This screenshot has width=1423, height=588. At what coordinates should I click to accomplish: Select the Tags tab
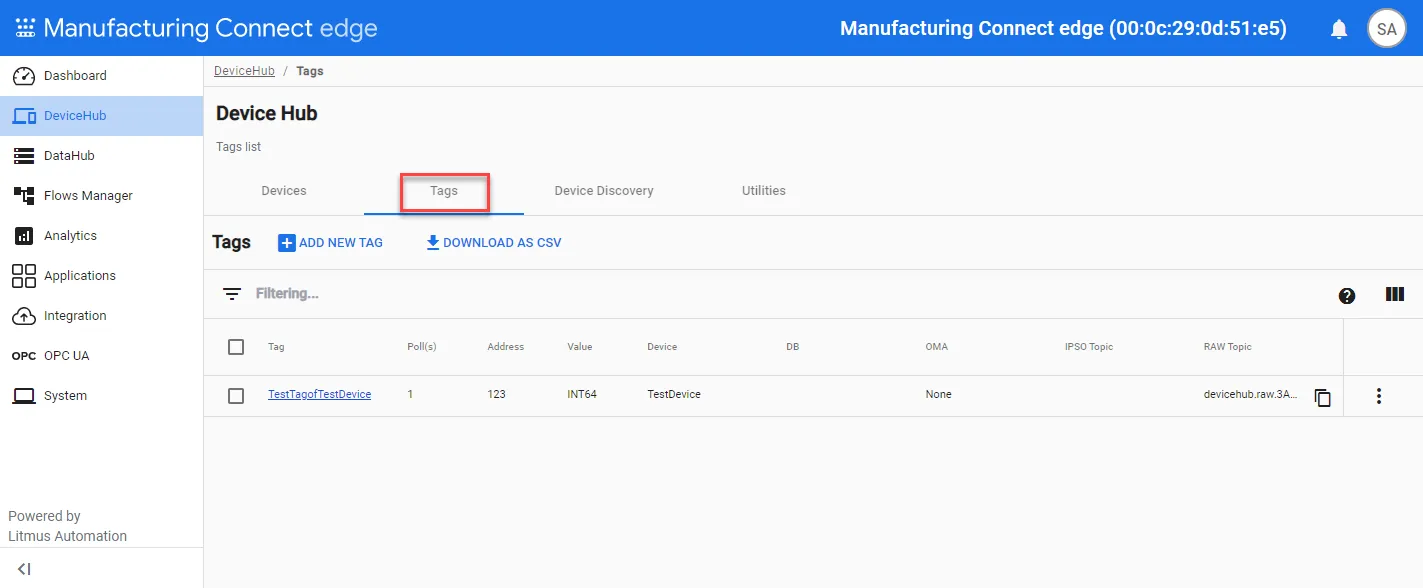(444, 191)
